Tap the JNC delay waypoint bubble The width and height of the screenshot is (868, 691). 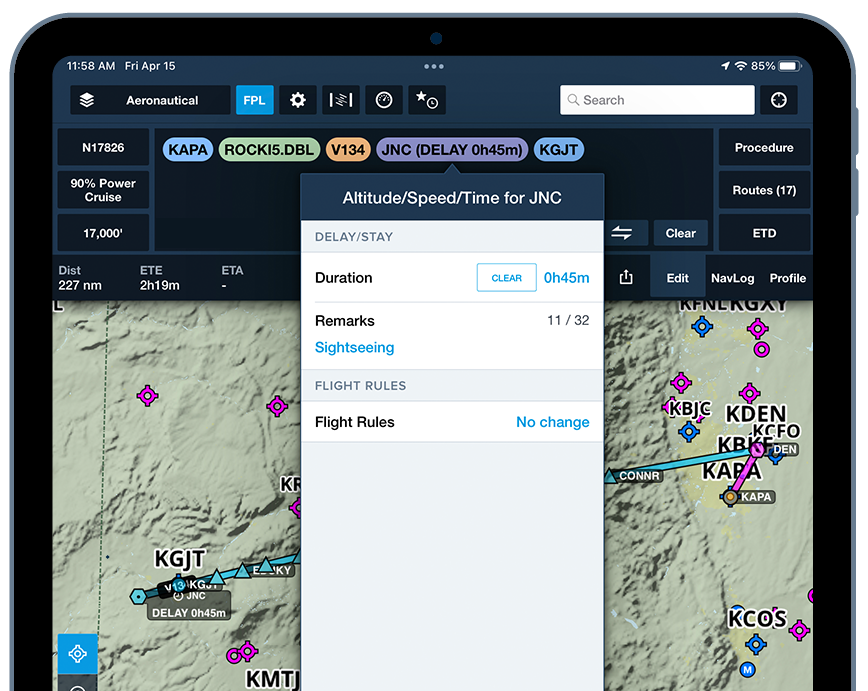452,149
